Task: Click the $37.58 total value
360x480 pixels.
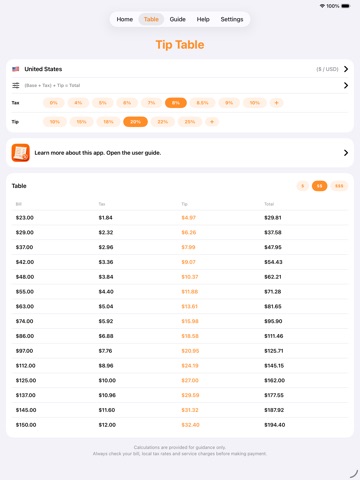Action: tap(273, 232)
